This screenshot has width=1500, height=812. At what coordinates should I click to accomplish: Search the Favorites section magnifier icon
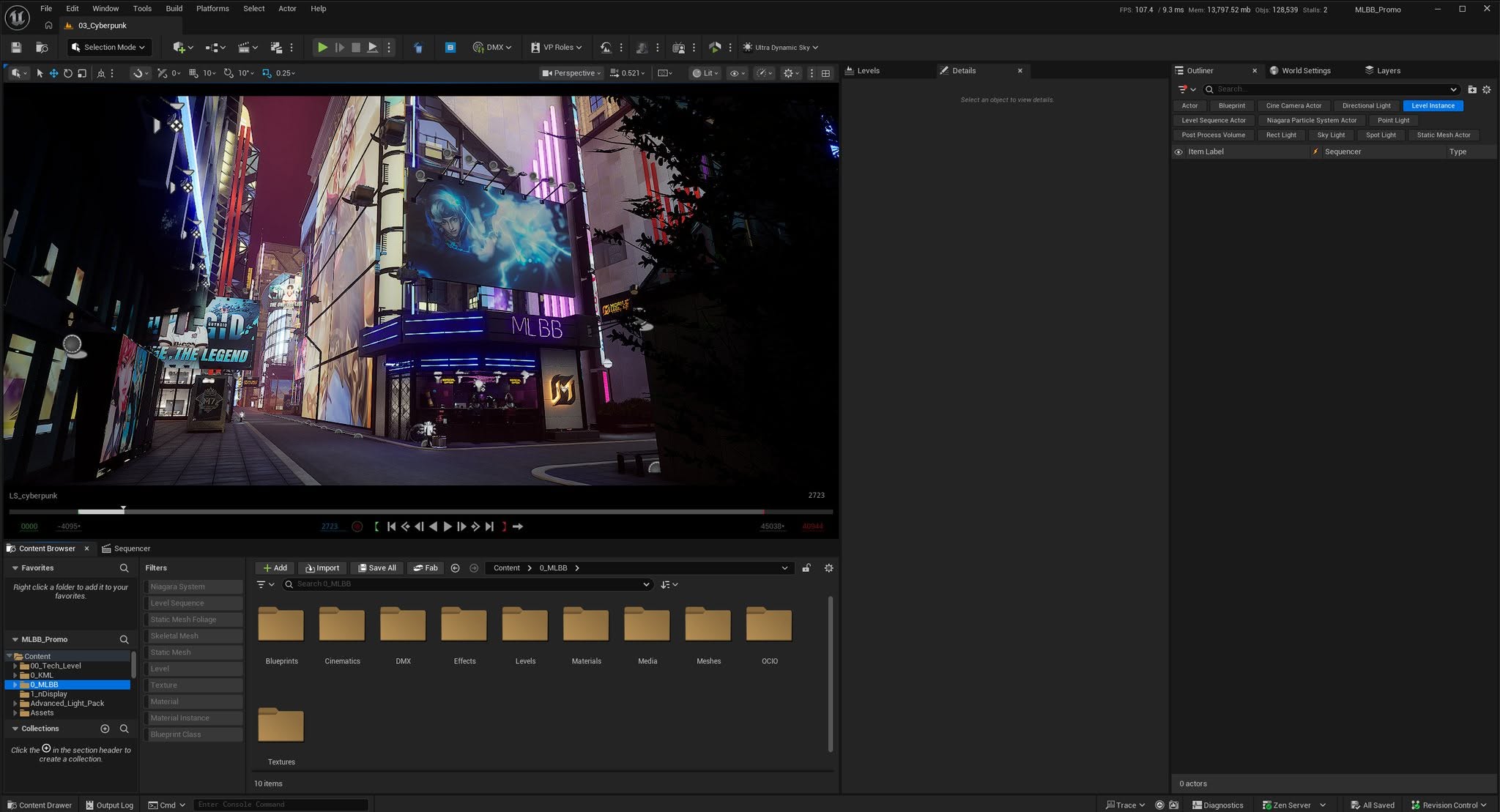tap(124, 568)
